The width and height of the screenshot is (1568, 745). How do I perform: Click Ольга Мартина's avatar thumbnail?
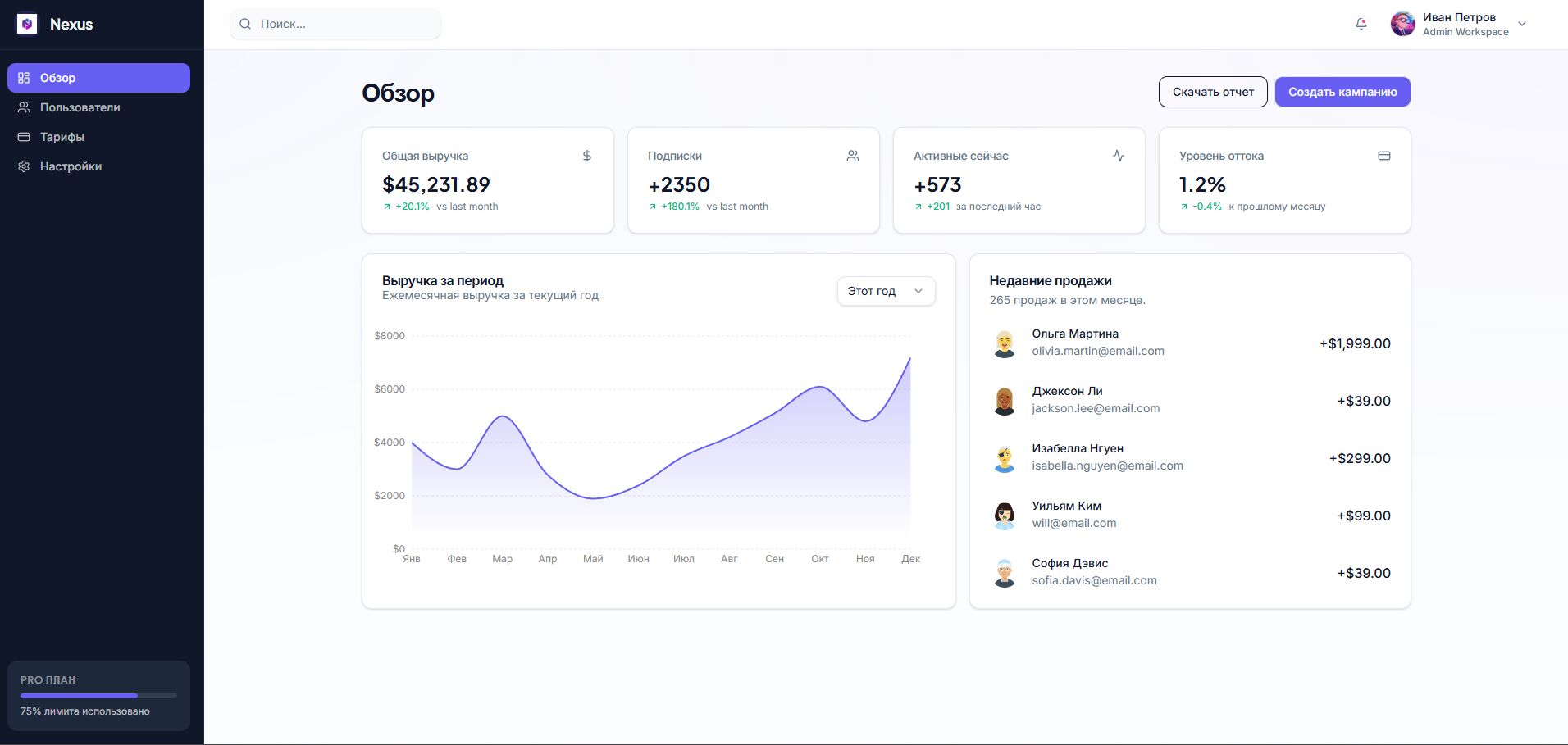[1004, 342]
